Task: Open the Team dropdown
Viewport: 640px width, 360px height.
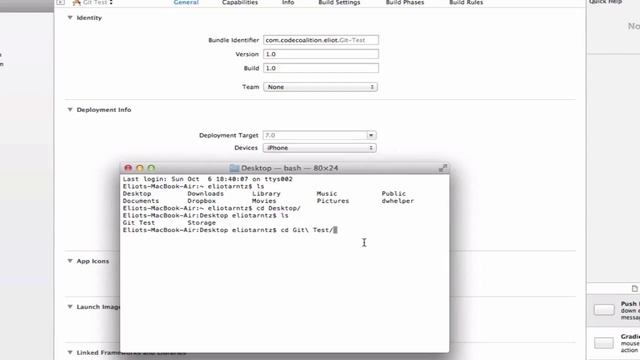Action: [320, 87]
